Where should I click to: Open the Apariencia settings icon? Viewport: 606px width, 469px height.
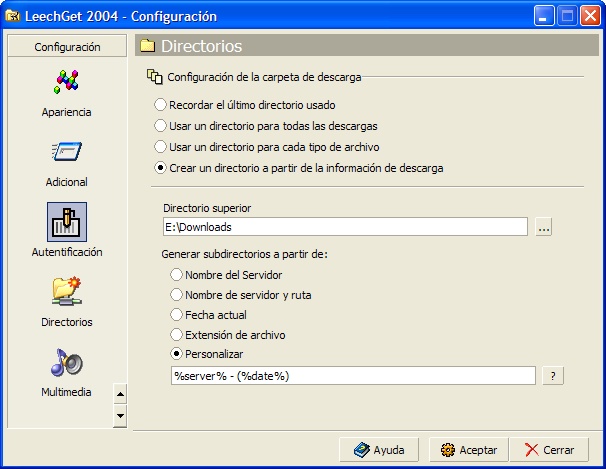click(66, 82)
